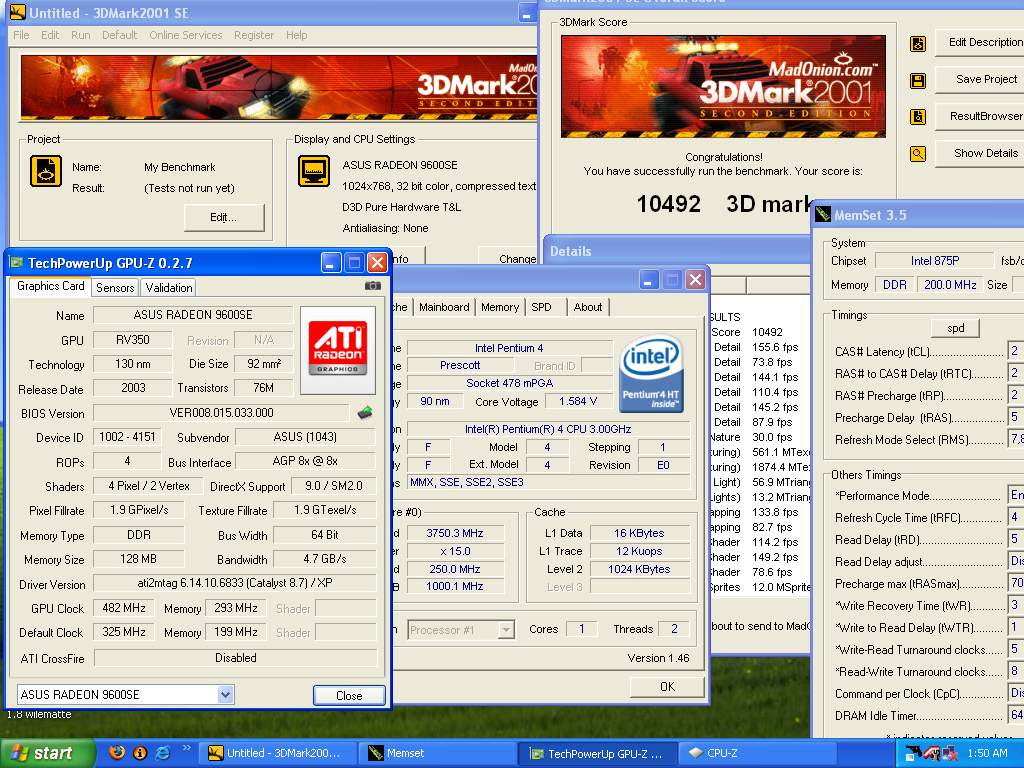This screenshot has height=768, width=1024.
Task: Open the File menu in 3DMark2001
Action: [x=21, y=35]
